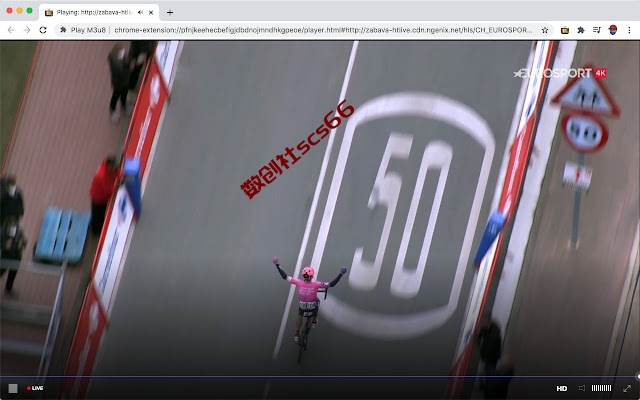Viewport: 640px width, 400px height.
Task: Open Chrome's three-dot menu
Action: click(x=629, y=30)
